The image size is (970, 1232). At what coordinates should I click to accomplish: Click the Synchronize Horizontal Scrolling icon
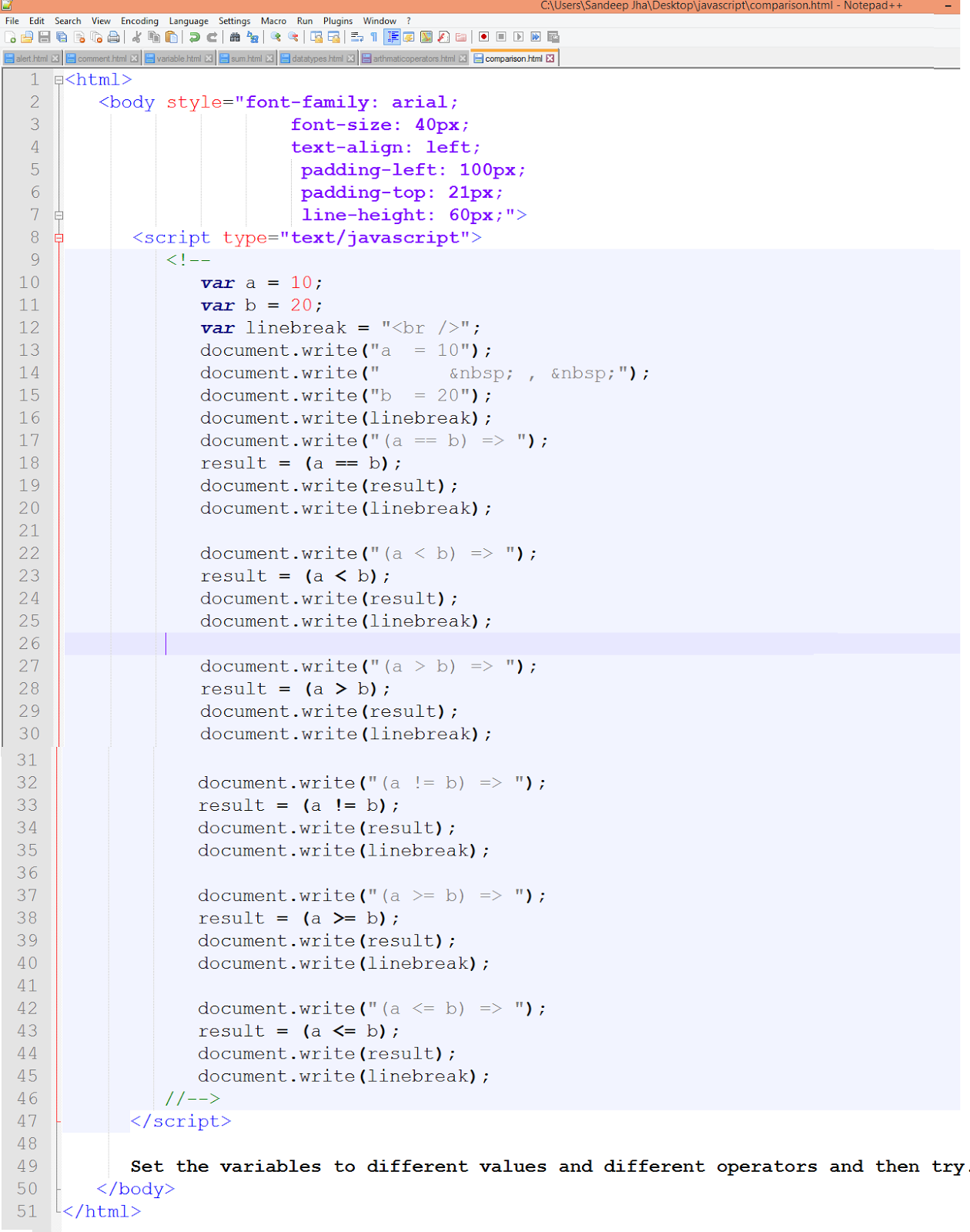click(334, 37)
